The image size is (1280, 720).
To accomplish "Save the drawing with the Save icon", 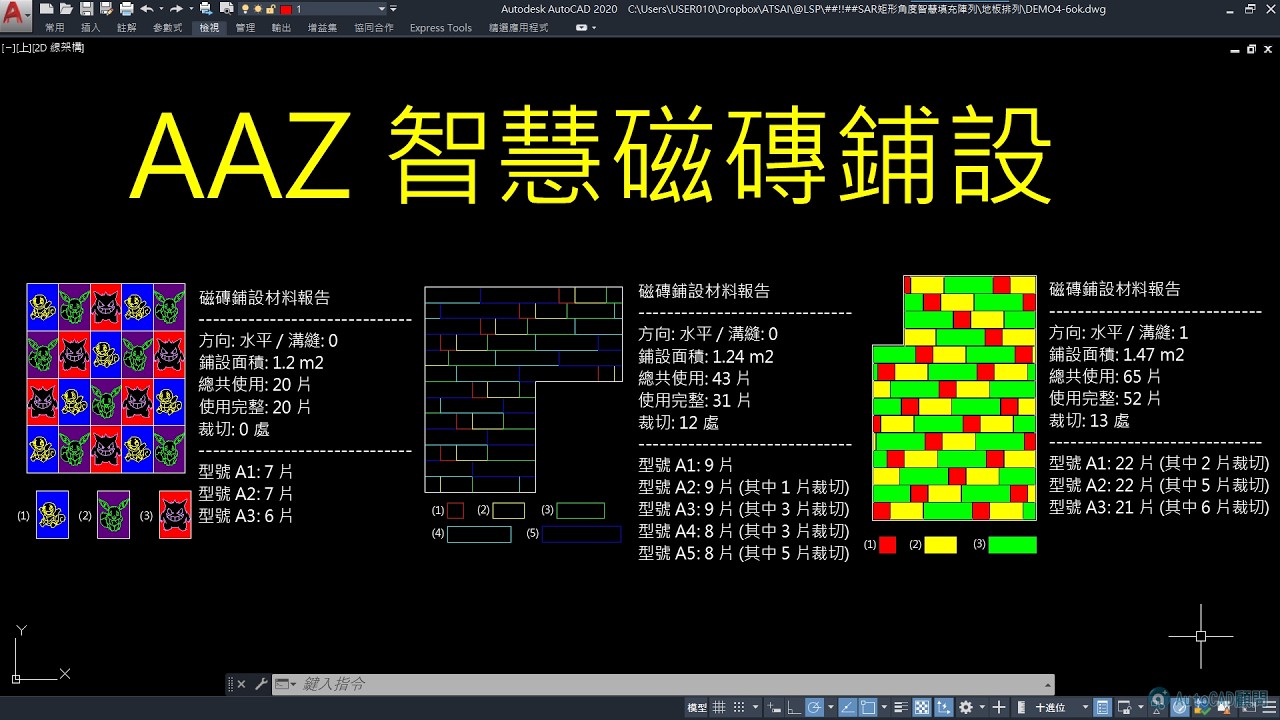I will [x=87, y=8].
